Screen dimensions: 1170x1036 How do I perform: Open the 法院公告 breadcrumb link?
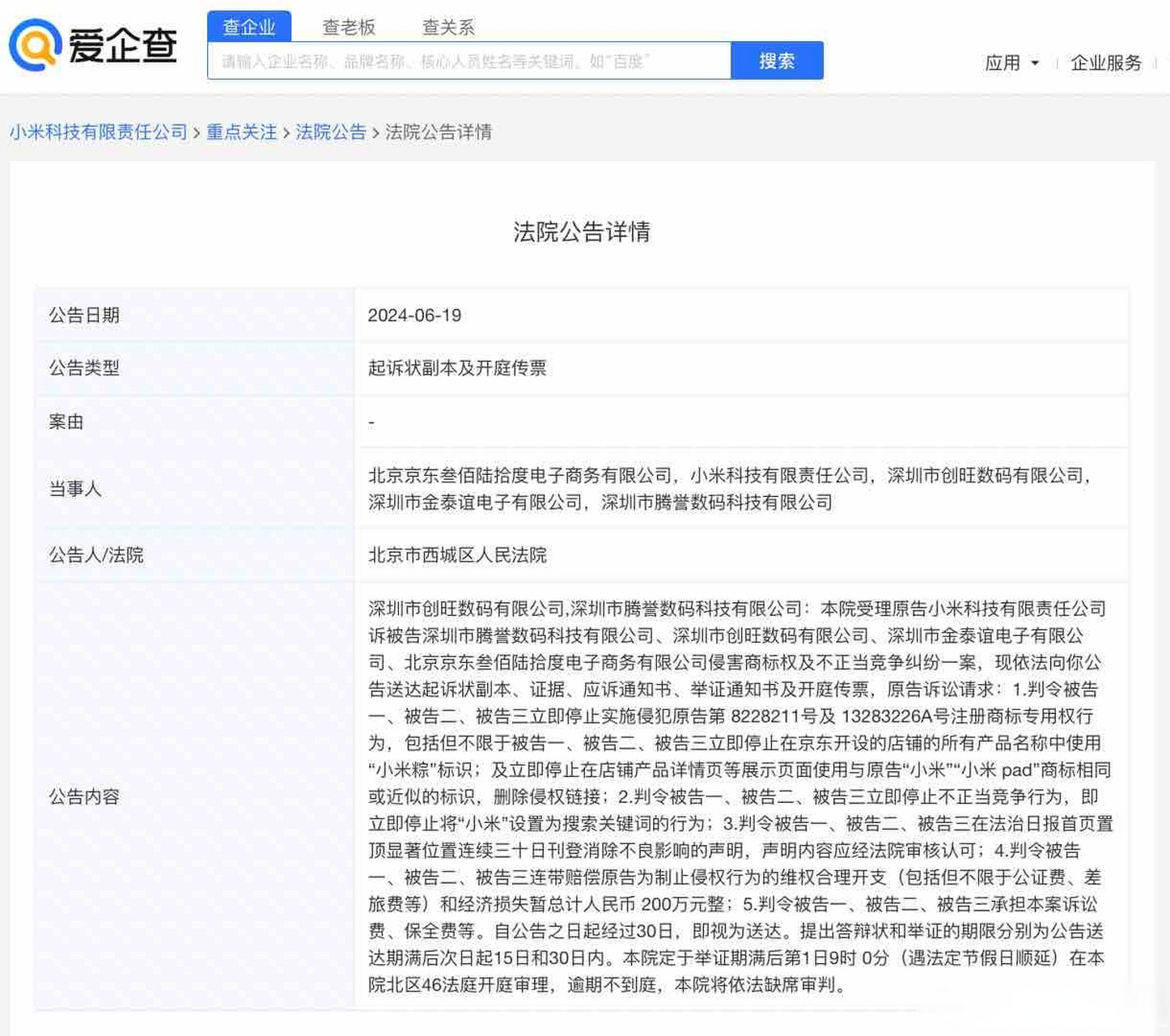click(331, 132)
